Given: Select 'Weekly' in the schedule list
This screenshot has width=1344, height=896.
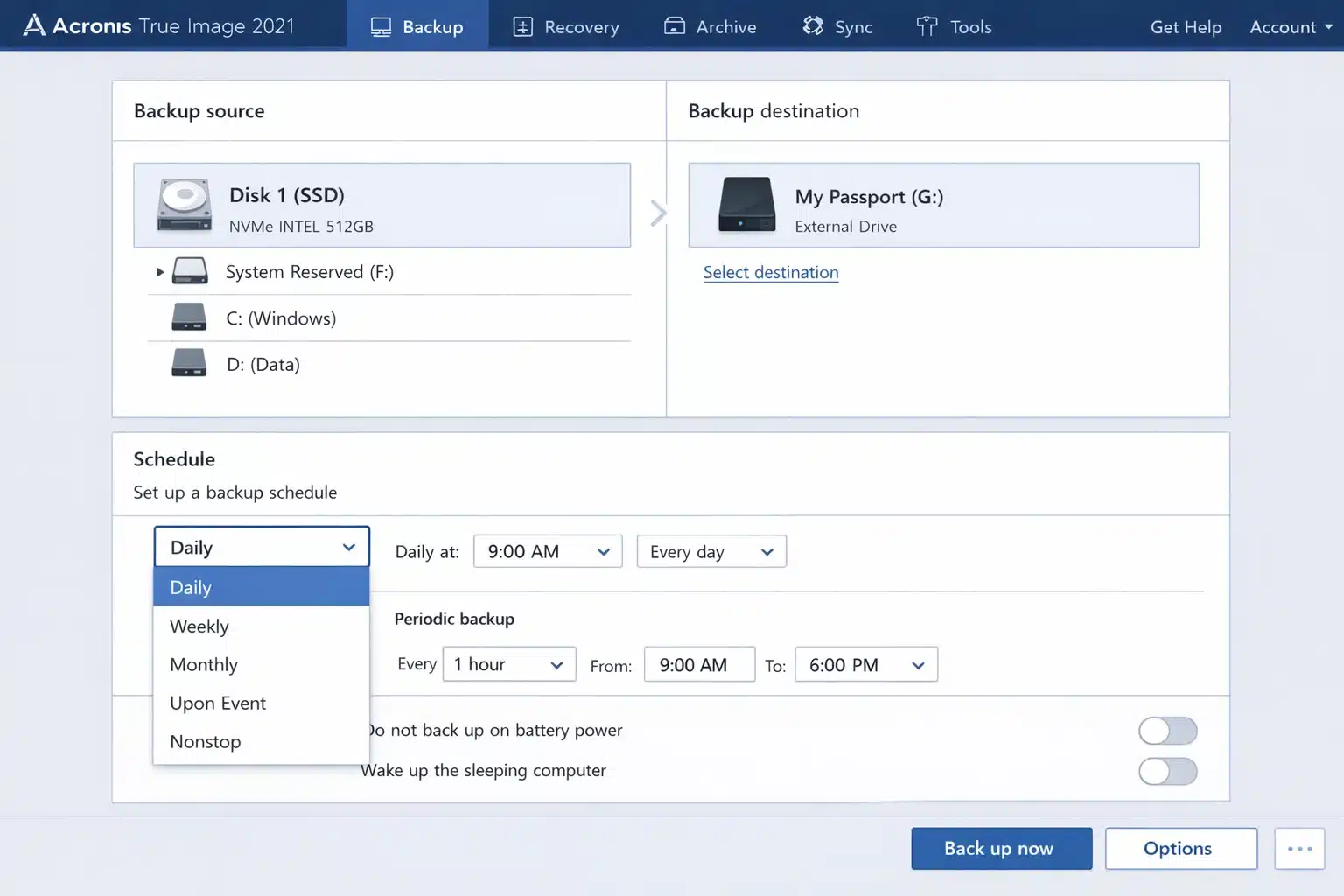Looking at the screenshot, I should (x=199, y=626).
